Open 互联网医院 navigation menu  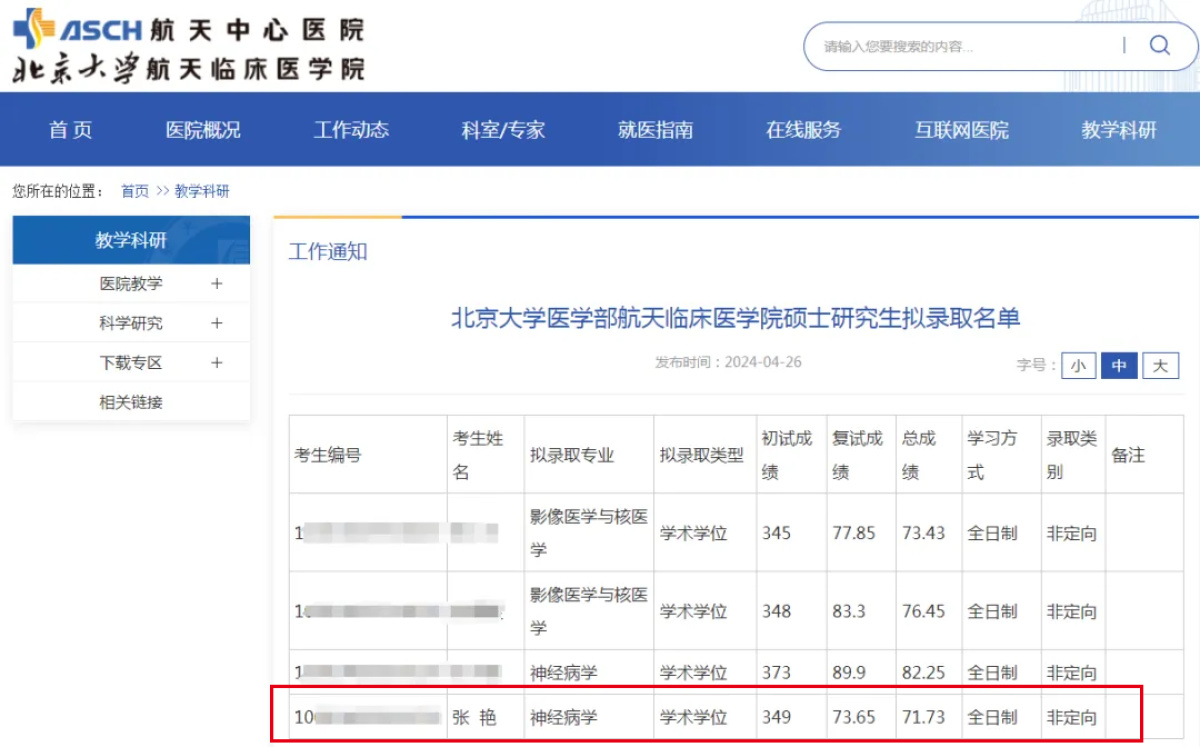click(x=961, y=130)
